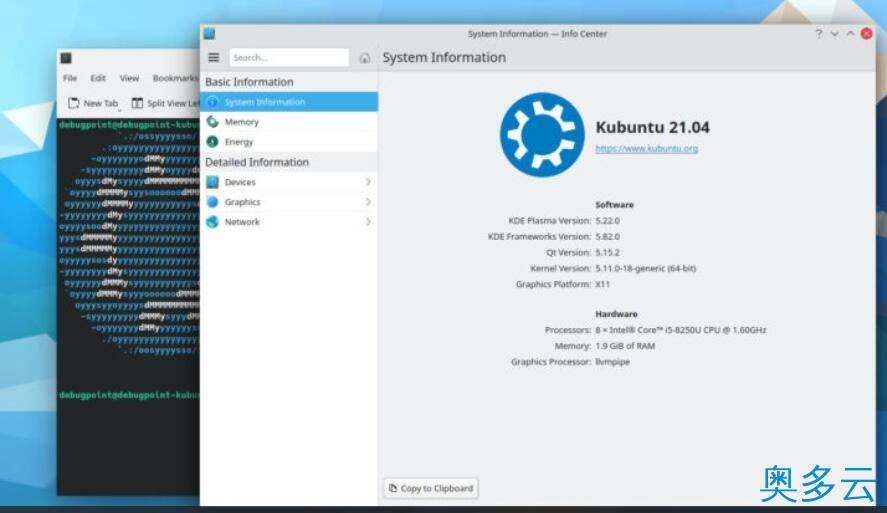Viewport: 887px width, 513px height.
Task: Click the Processors Intel Core i5-8250U value
Action: [681, 330]
